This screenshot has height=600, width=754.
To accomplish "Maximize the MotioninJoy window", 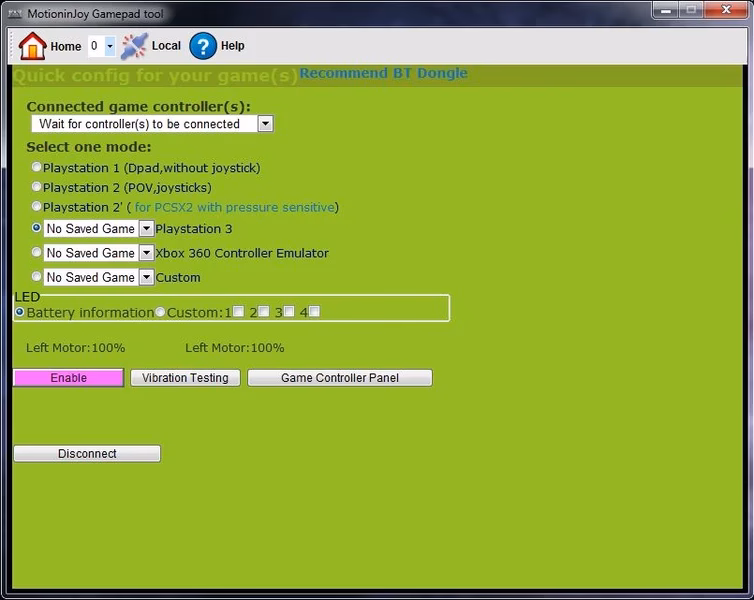I will 691,10.
